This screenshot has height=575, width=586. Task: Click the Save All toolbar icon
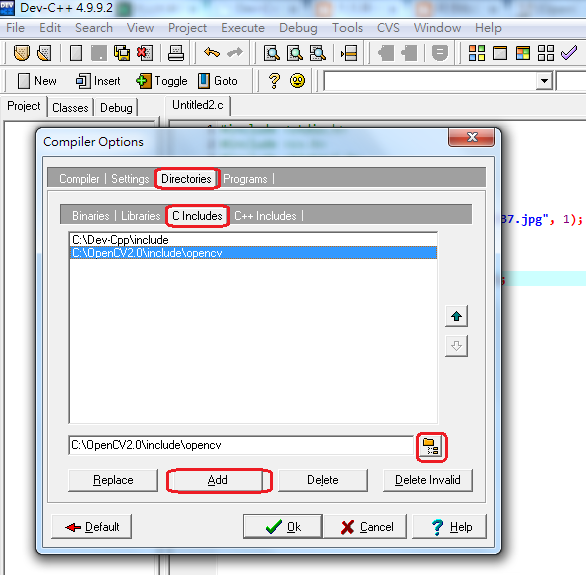point(122,53)
